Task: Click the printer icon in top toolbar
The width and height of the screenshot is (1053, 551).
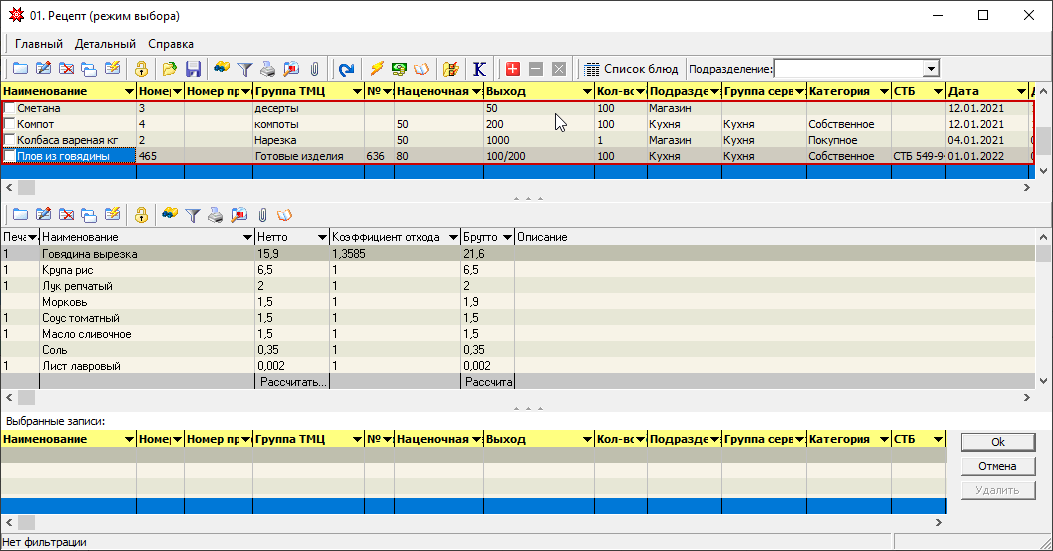Action: (x=268, y=69)
